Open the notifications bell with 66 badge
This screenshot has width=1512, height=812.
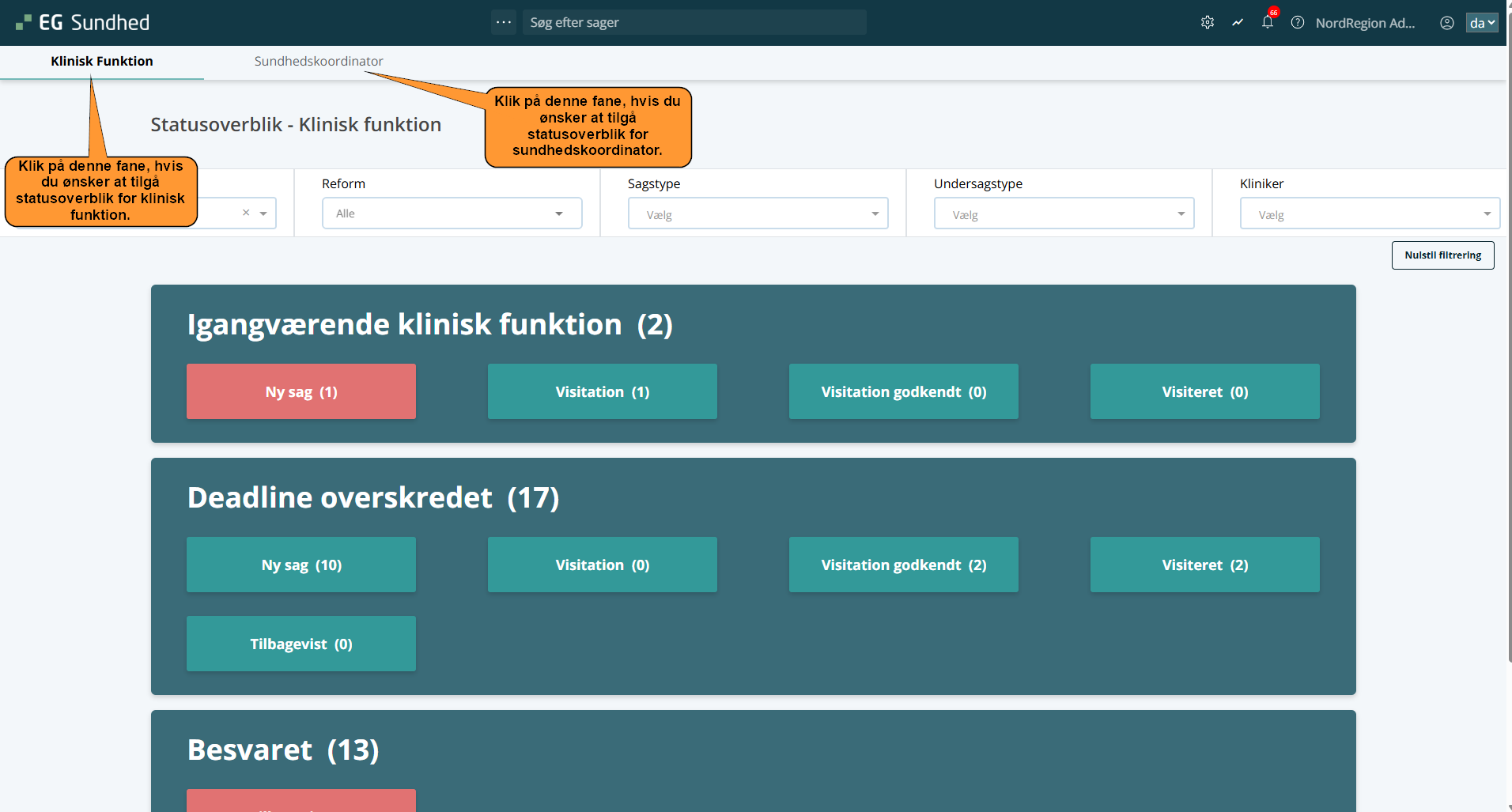[x=1267, y=22]
